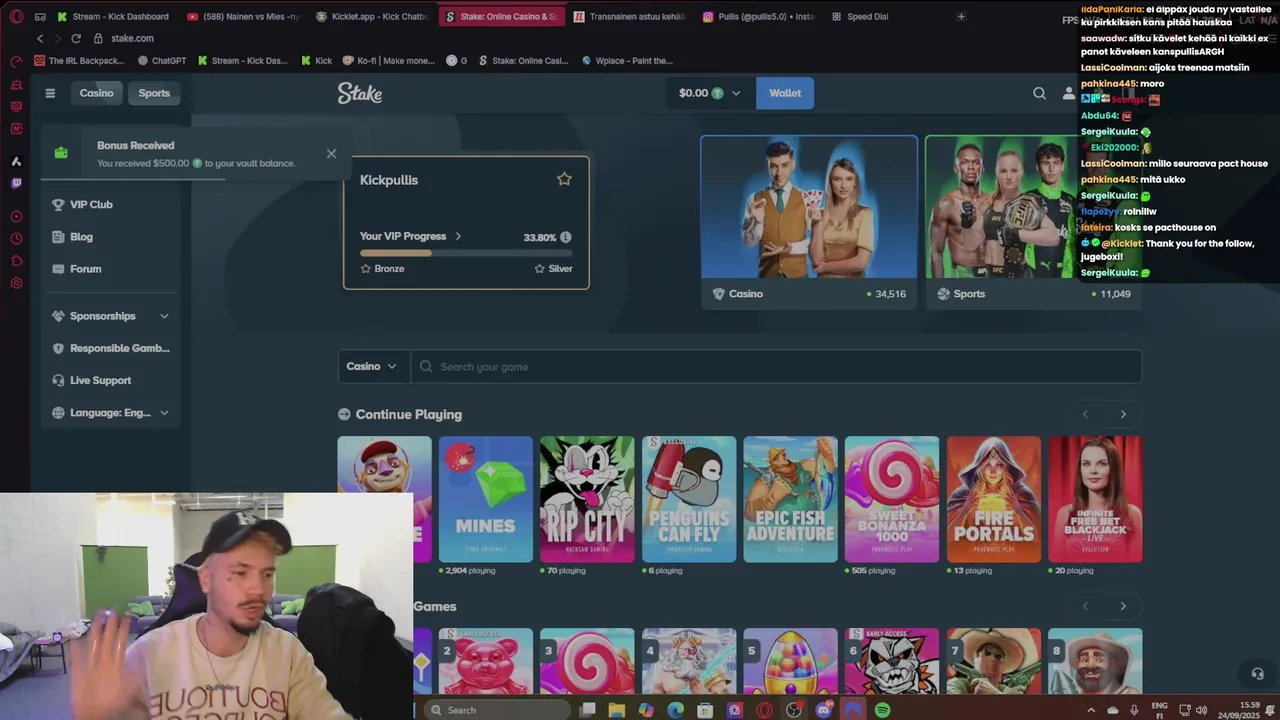Switch to the Nainen vs Mies YouTube tab
Viewport: 1280px width, 720px height.
(243, 16)
